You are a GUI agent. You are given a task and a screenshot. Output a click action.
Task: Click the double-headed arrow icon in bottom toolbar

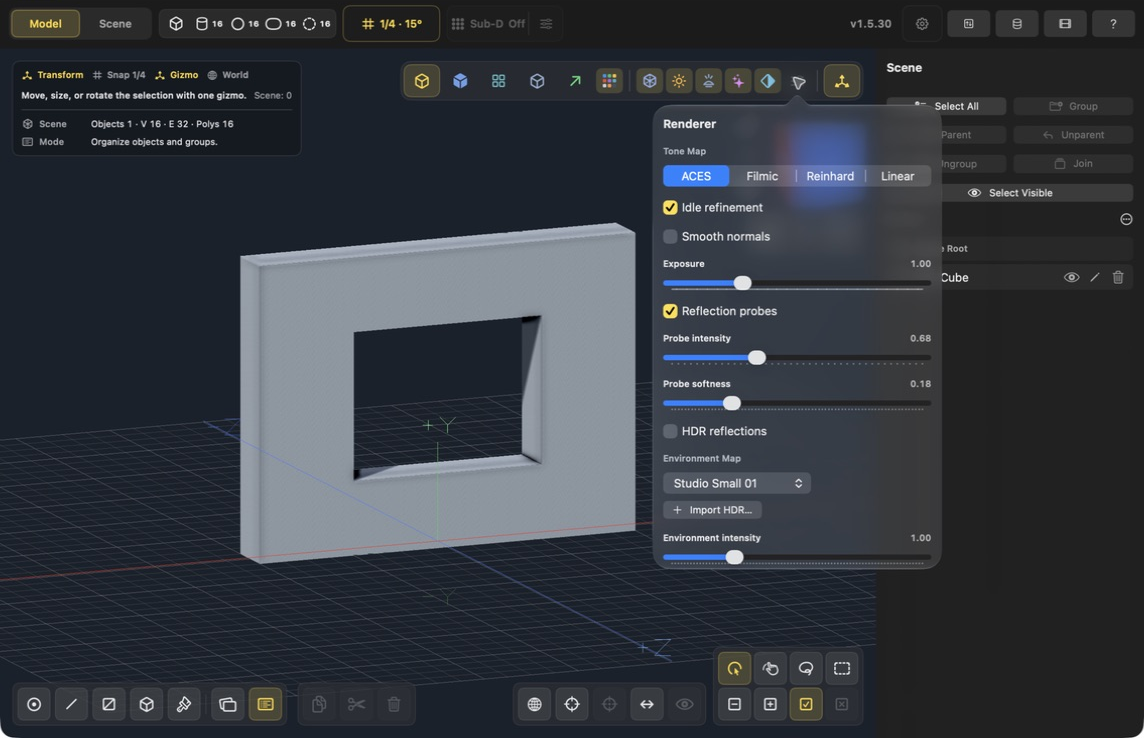coord(647,704)
